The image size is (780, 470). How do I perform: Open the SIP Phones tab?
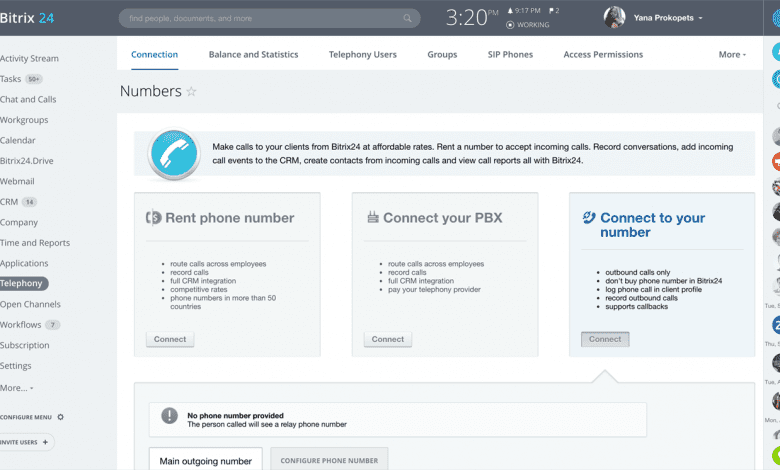510,55
